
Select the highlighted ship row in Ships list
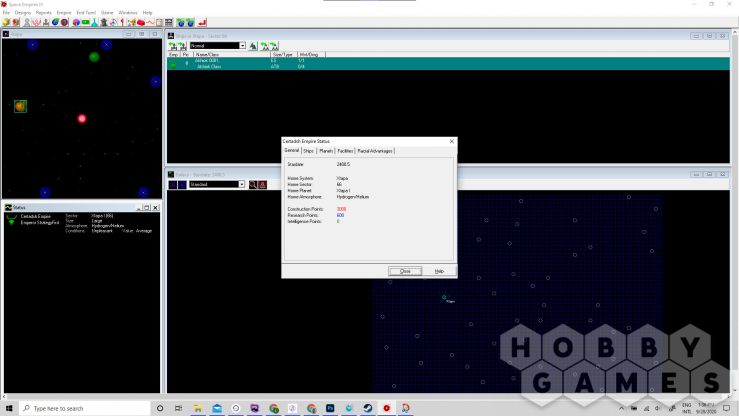pyautogui.click(x=448, y=64)
